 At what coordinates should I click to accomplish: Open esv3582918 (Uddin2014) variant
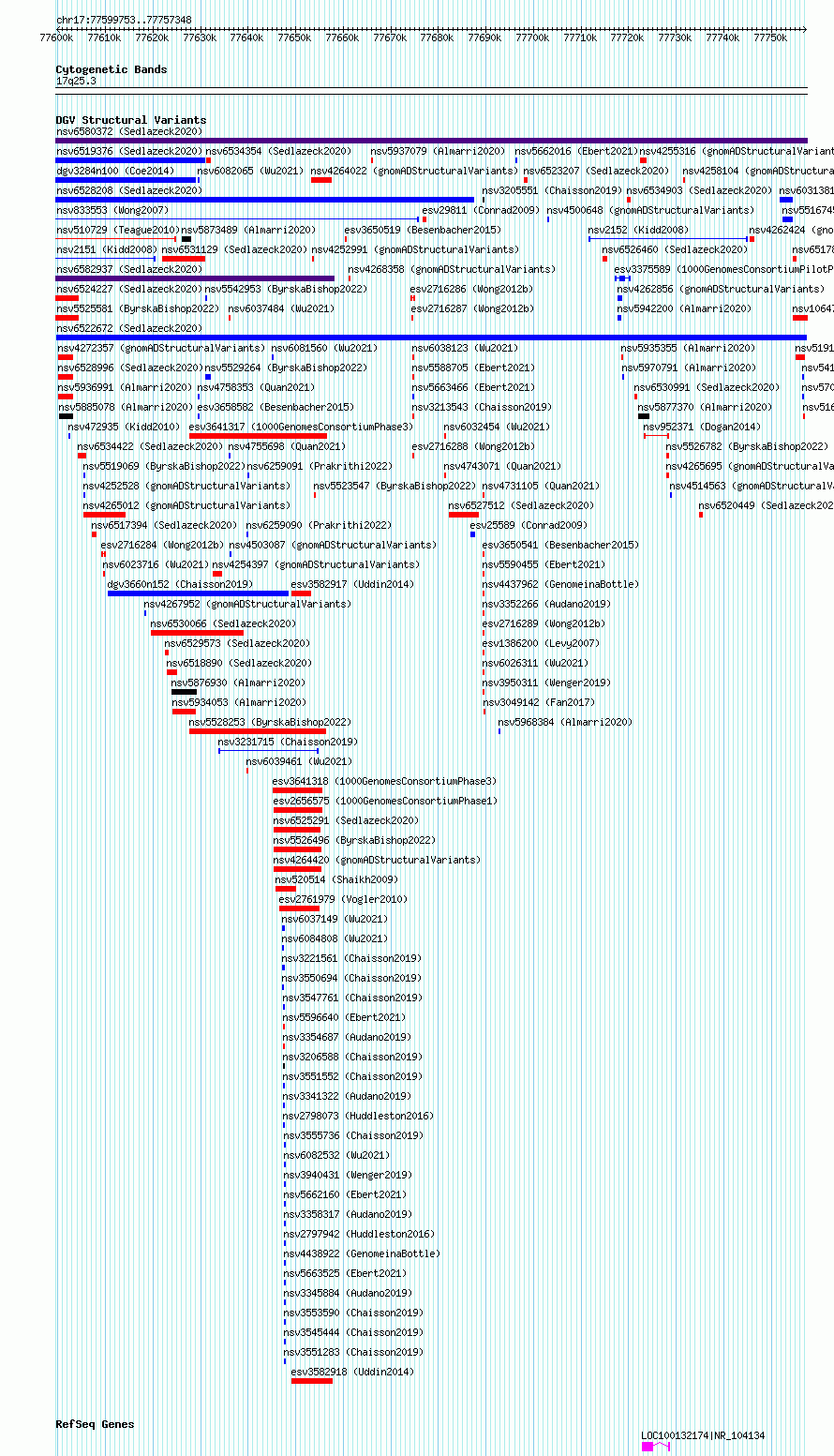coord(352,1372)
